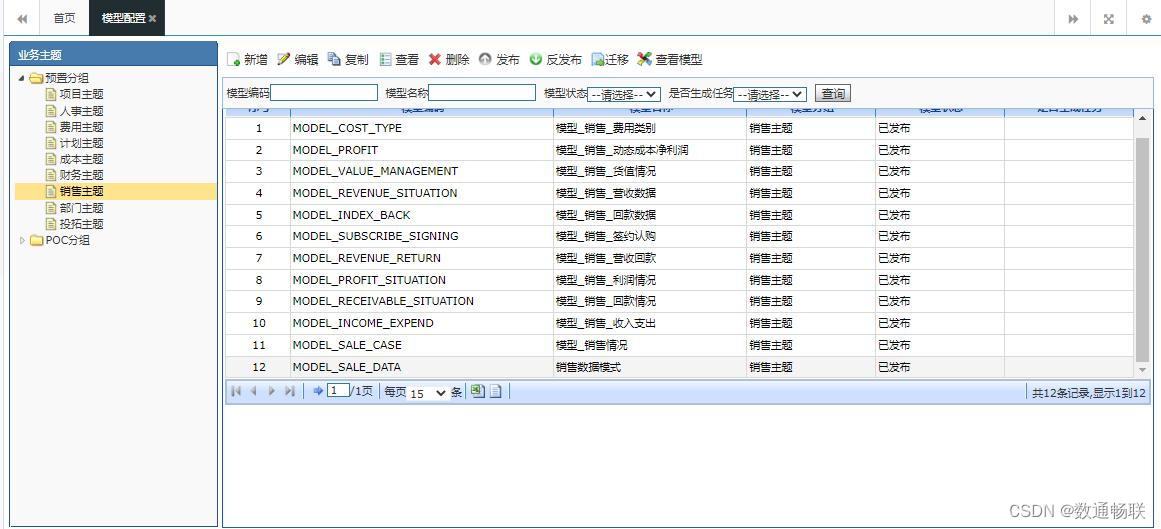Click the page number input box
Screen dimensions: 1161x529
(x=338, y=390)
